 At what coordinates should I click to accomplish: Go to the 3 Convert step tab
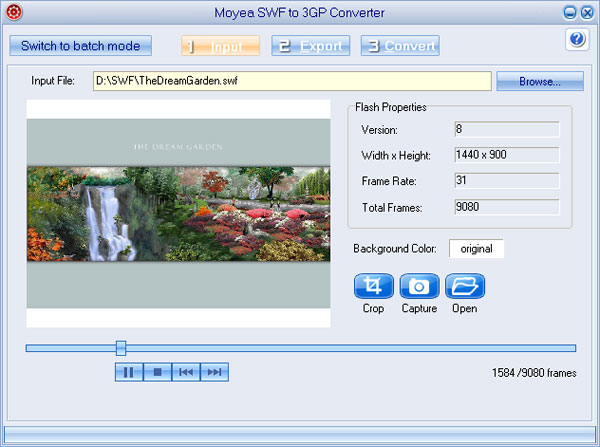tap(400, 46)
